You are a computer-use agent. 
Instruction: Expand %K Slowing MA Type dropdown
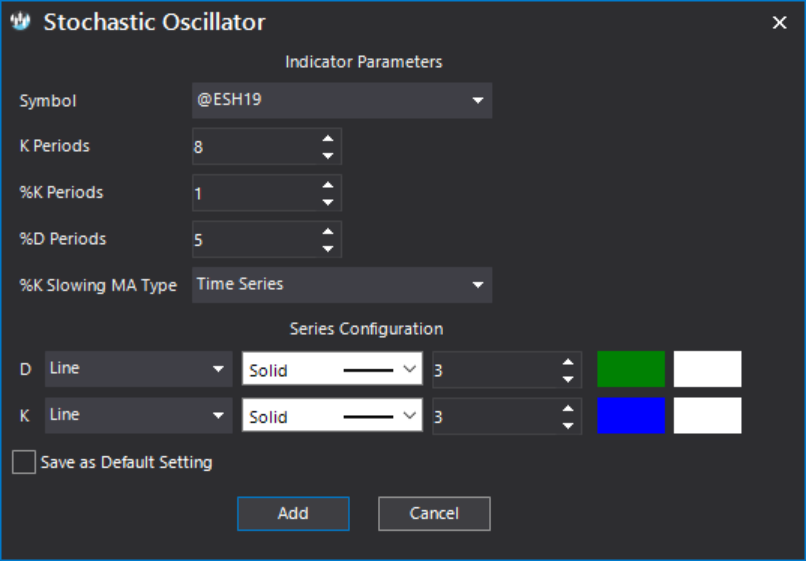342,285
